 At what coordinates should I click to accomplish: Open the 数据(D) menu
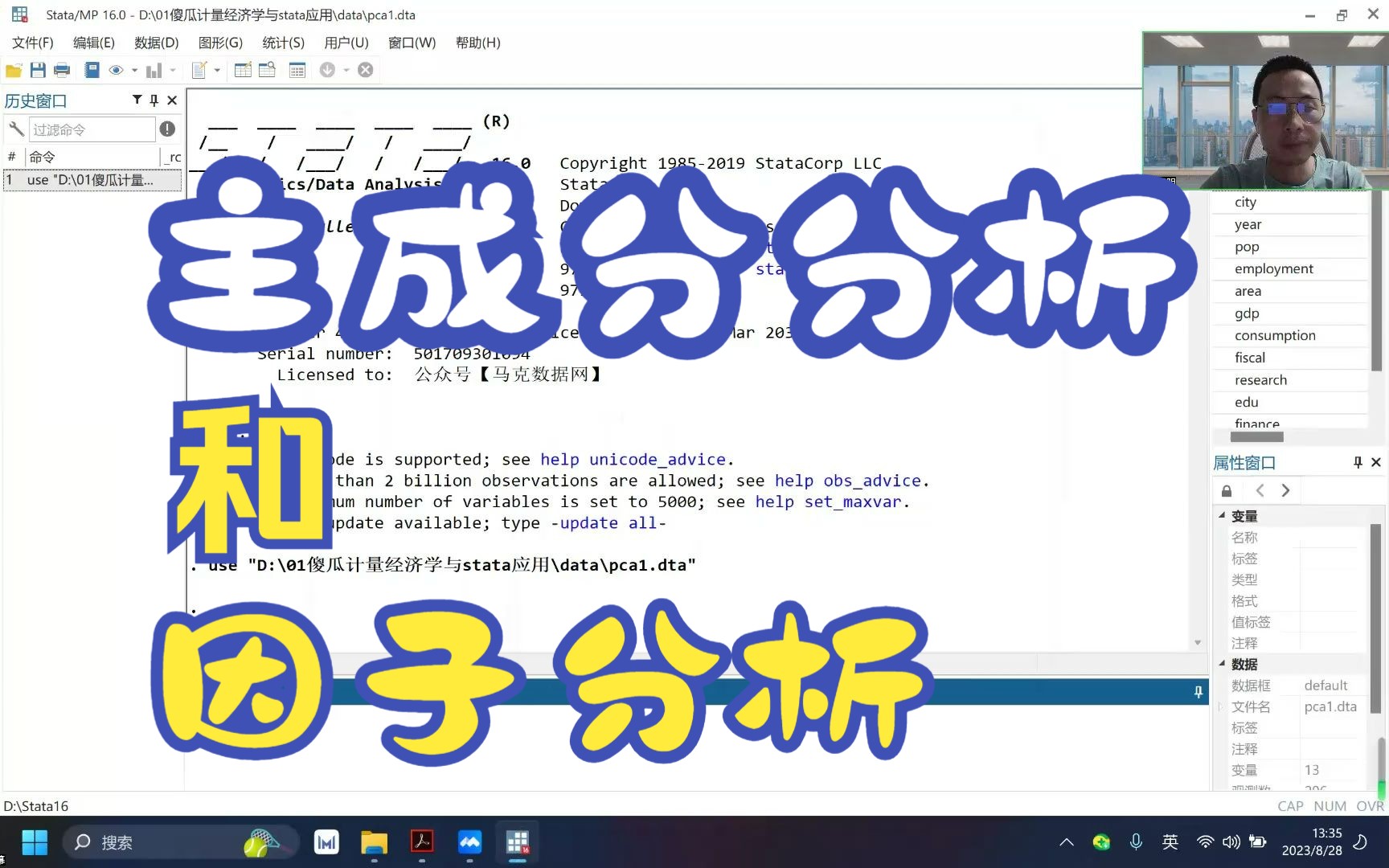(x=157, y=43)
